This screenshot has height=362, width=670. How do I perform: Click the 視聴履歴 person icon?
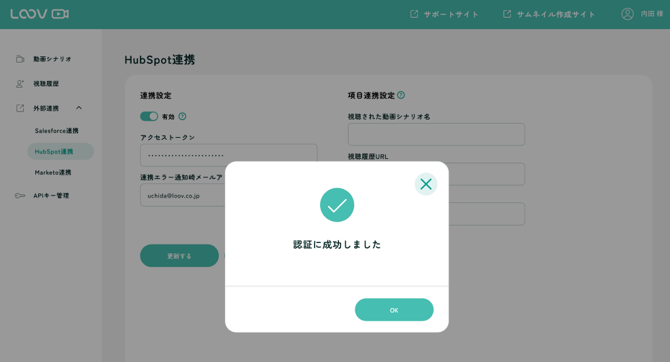click(20, 84)
